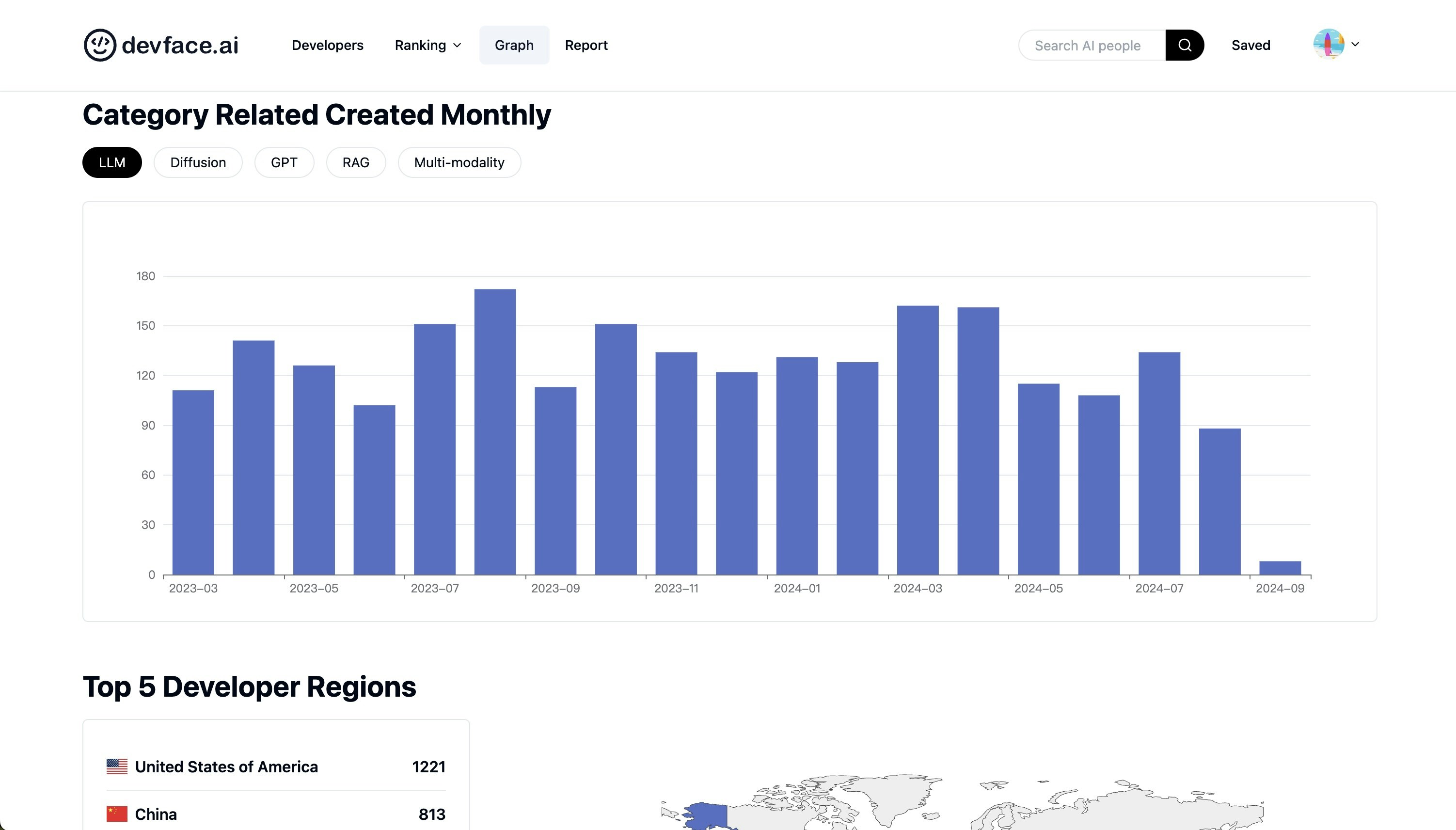
Task: Choose the RAG category pill
Action: click(x=356, y=162)
